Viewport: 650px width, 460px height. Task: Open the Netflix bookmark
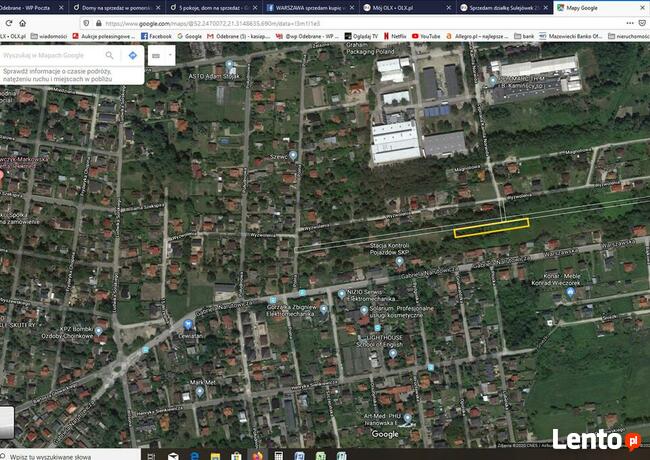(x=395, y=36)
